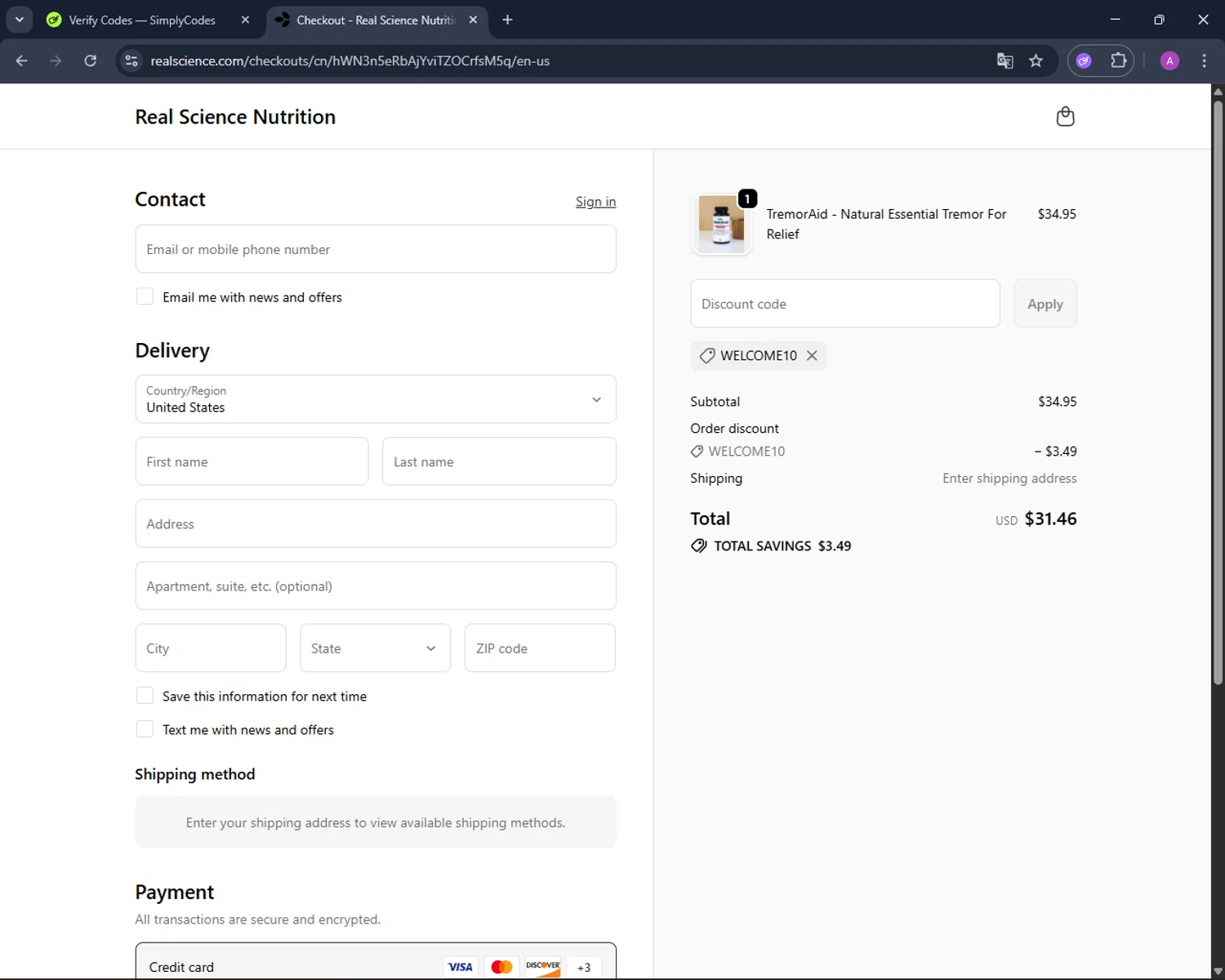
Task: Remove the WELCOME10 discount code
Action: (x=812, y=355)
